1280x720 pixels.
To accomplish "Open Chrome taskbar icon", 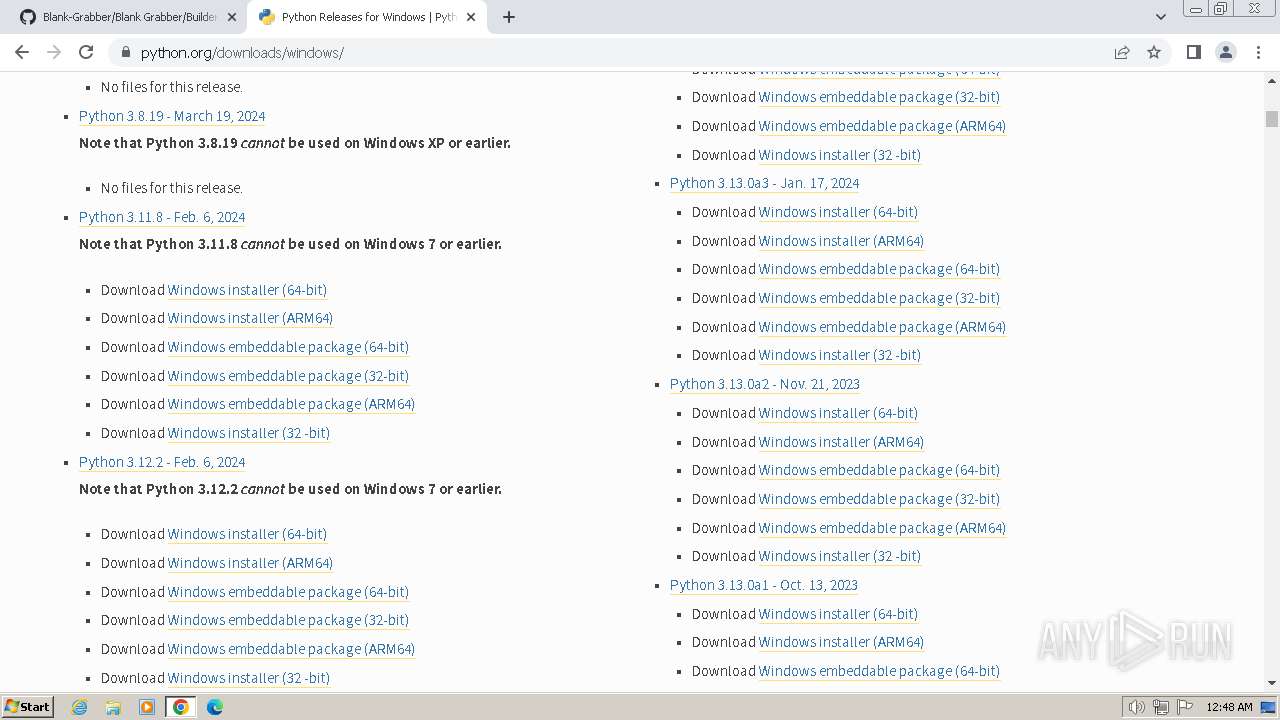I will [x=181, y=707].
